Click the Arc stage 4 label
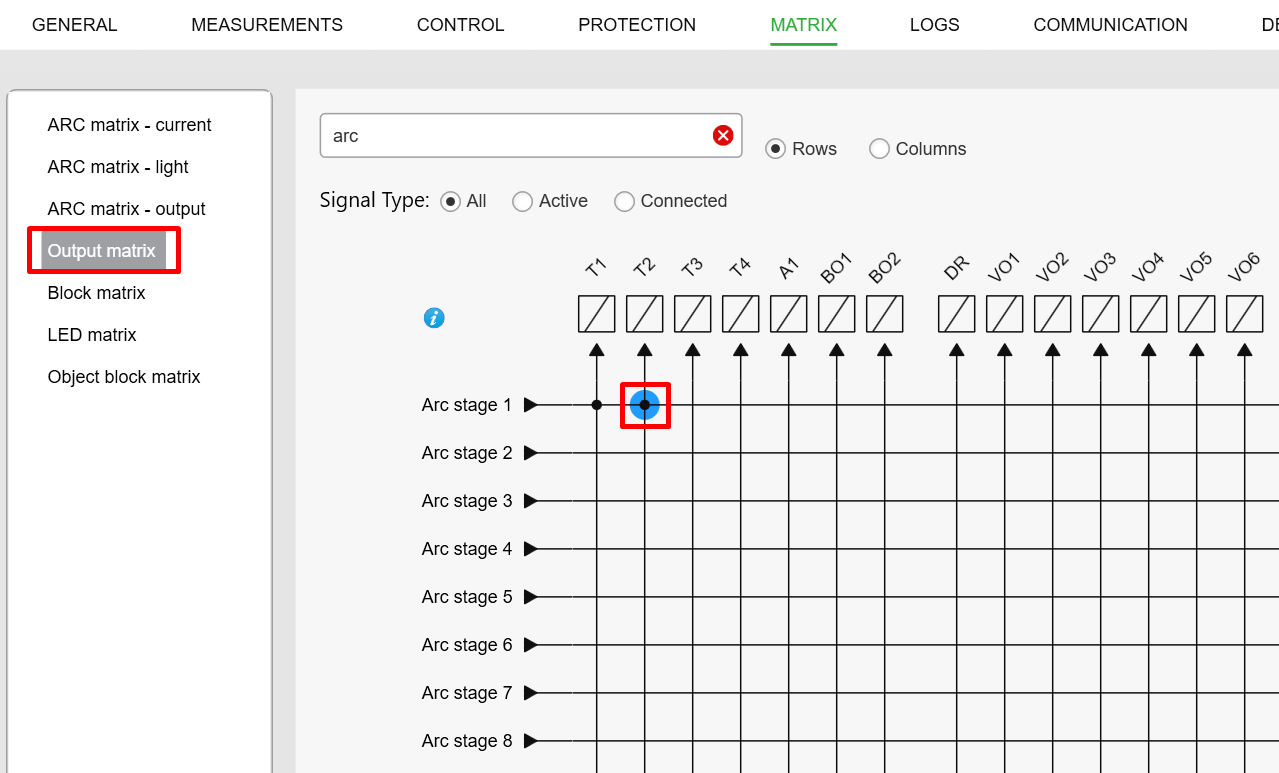 [x=467, y=549]
